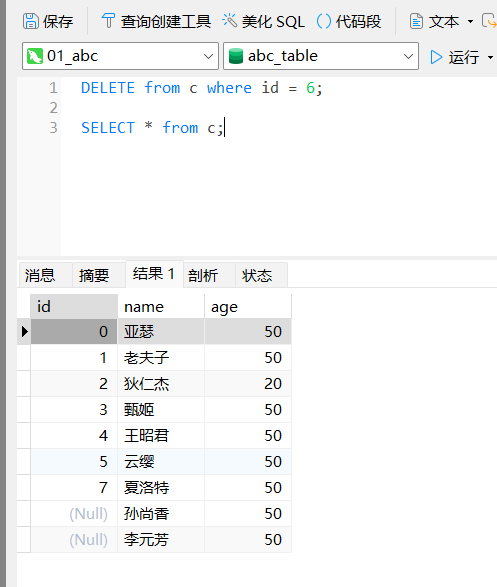This screenshot has height=587, width=497.
Task: Select the name cell 夏洛特
Action: (x=161, y=488)
